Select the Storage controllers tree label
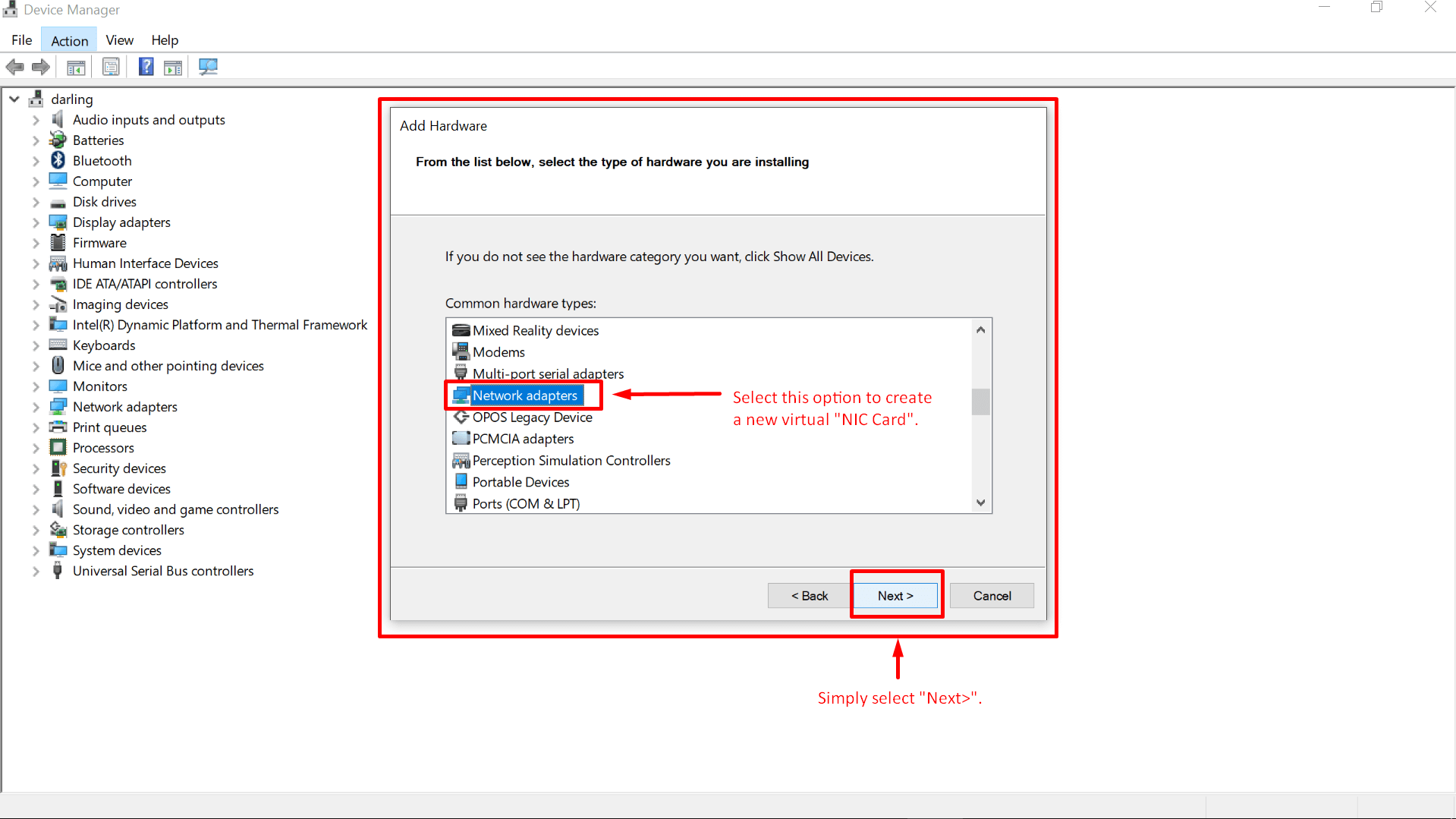This screenshot has width=1456, height=819. pos(128,530)
